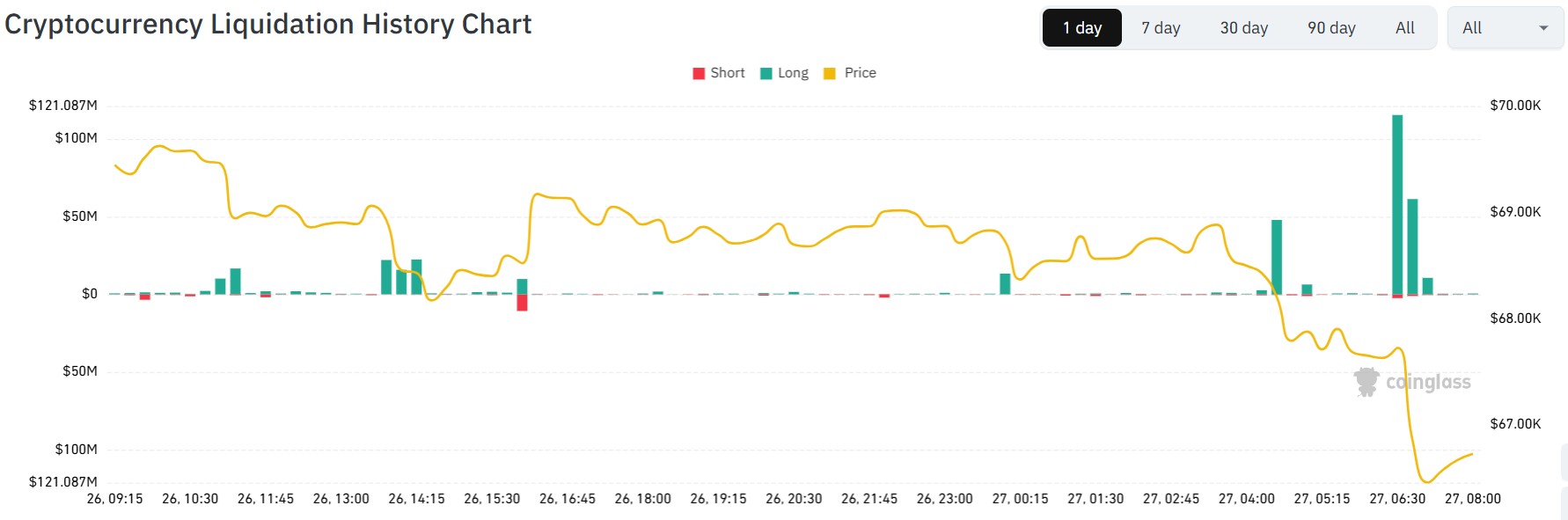Screen dimensions: 1568x520
Task: Click the long liquidation bar near 00:15
Action: (x=1005, y=284)
